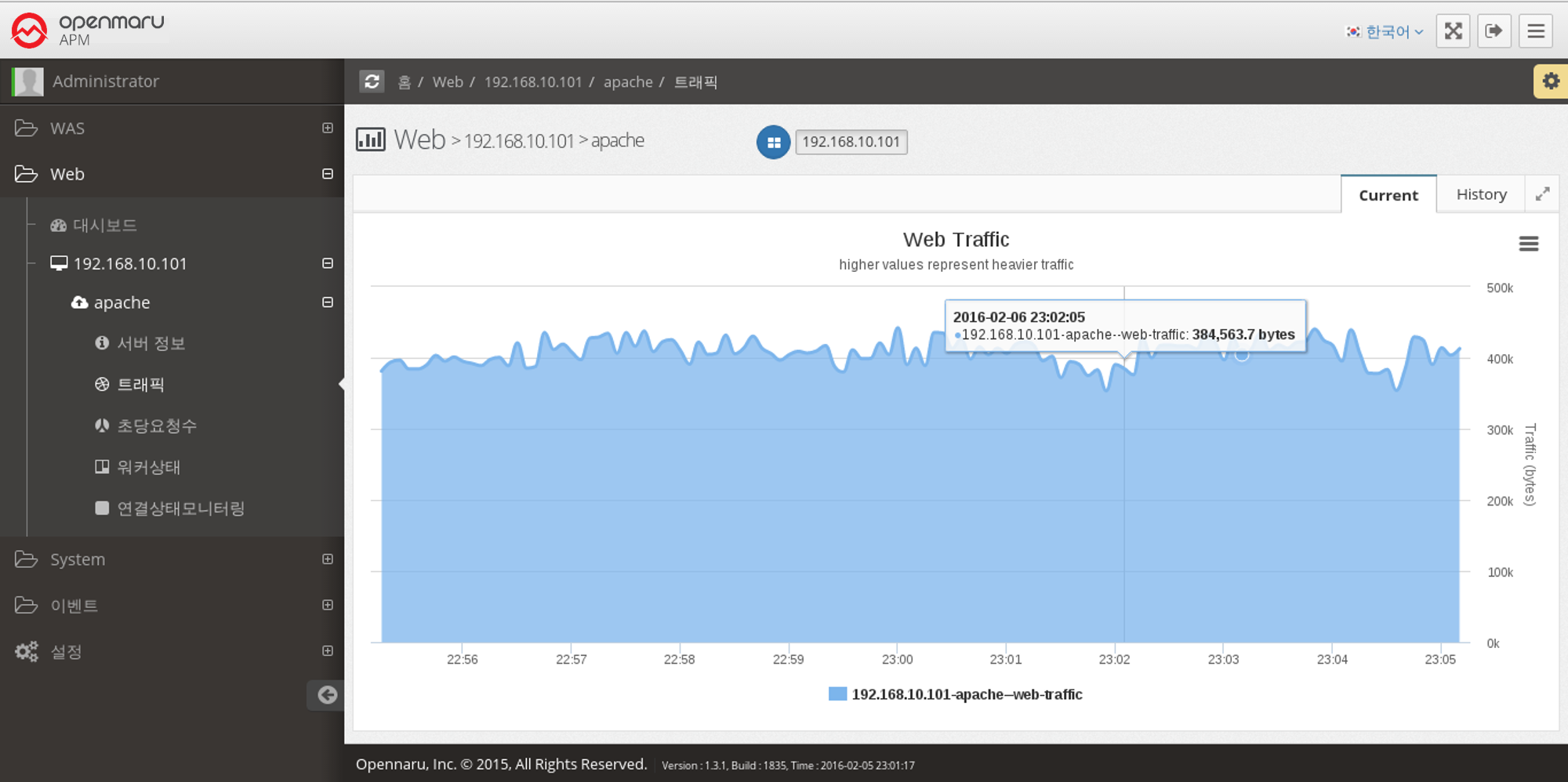Open the yellow settings gear panel
Image resolution: width=1568 pixels, height=782 pixels.
(x=1550, y=81)
